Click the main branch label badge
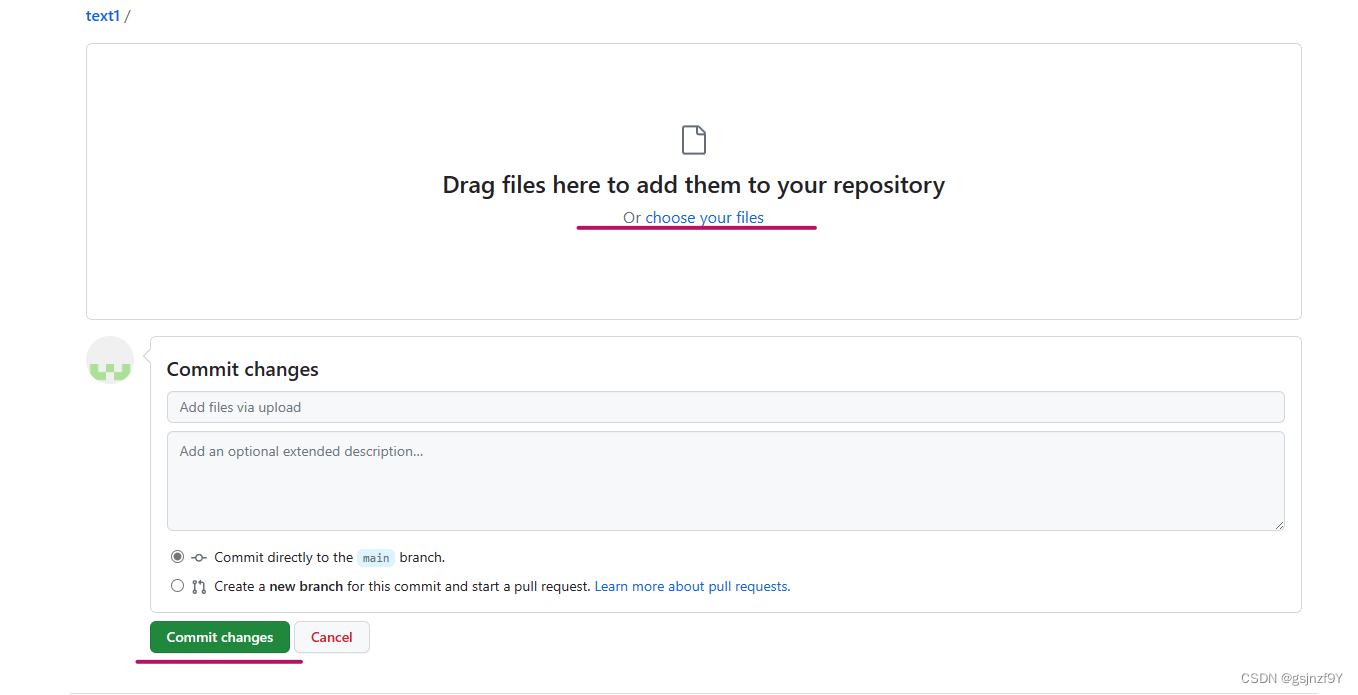The width and height of the screenshot is (1358, 695). point(375,558)
